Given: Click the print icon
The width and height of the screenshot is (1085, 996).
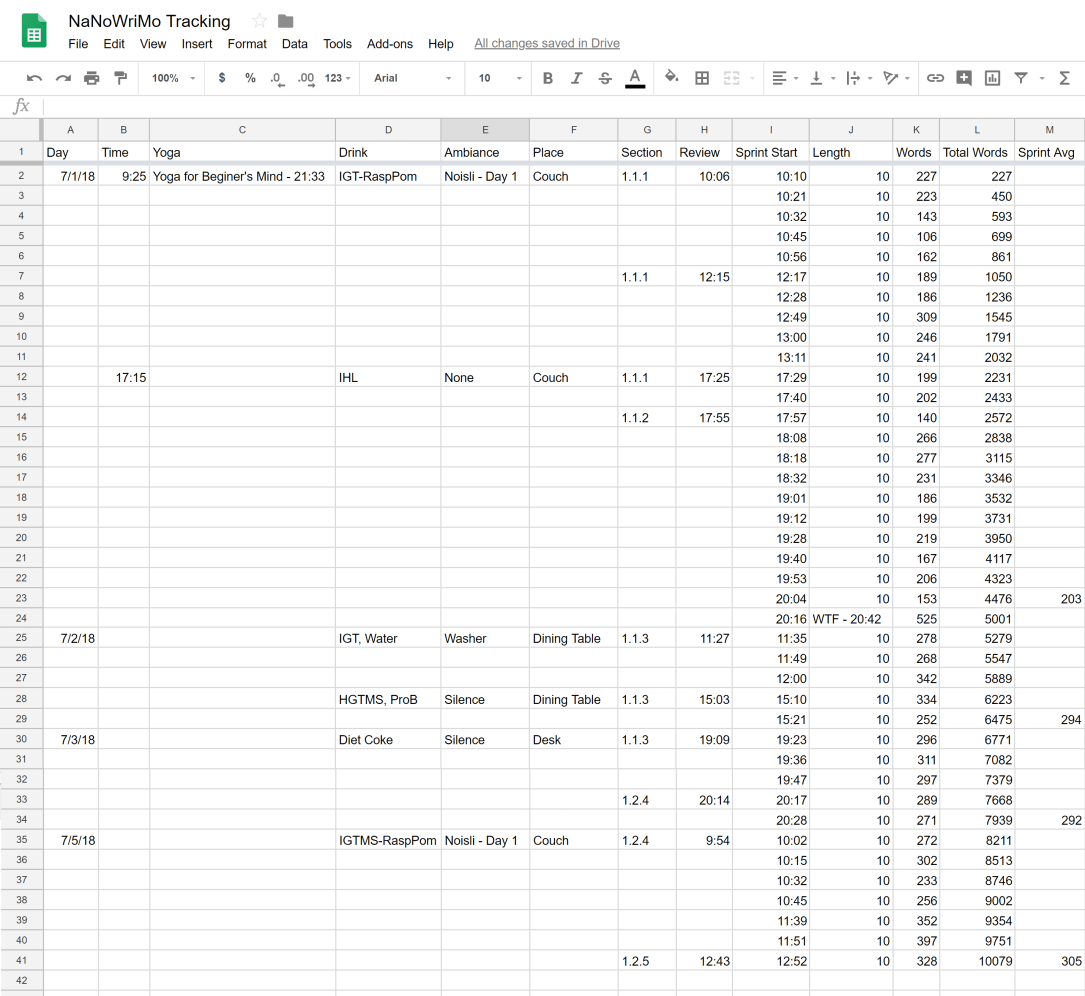Looking at the screenshot, I should click(x=92, y=78).
